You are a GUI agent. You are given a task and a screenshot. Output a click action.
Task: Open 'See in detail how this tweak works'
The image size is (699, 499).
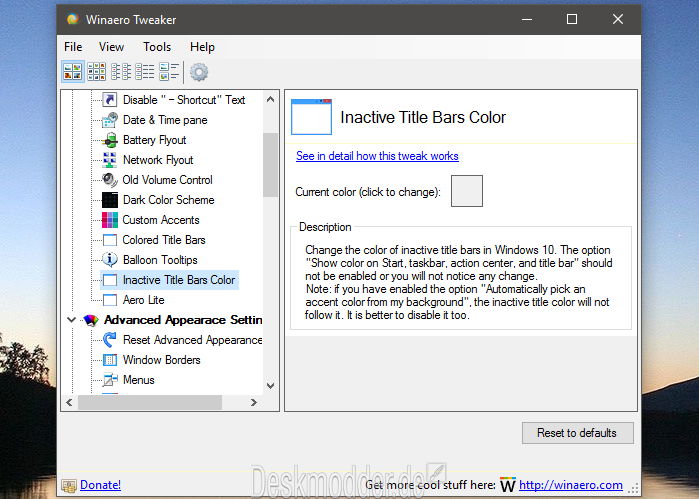click(x=377, y=156)
